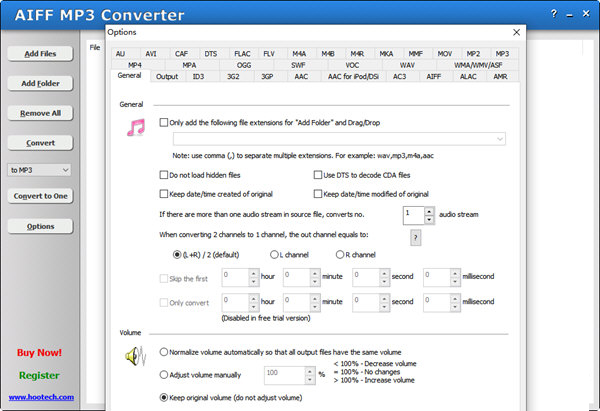Select Keep original volume option
The image size is (600, 411).
pyautogui.click(x=164, y=398)
